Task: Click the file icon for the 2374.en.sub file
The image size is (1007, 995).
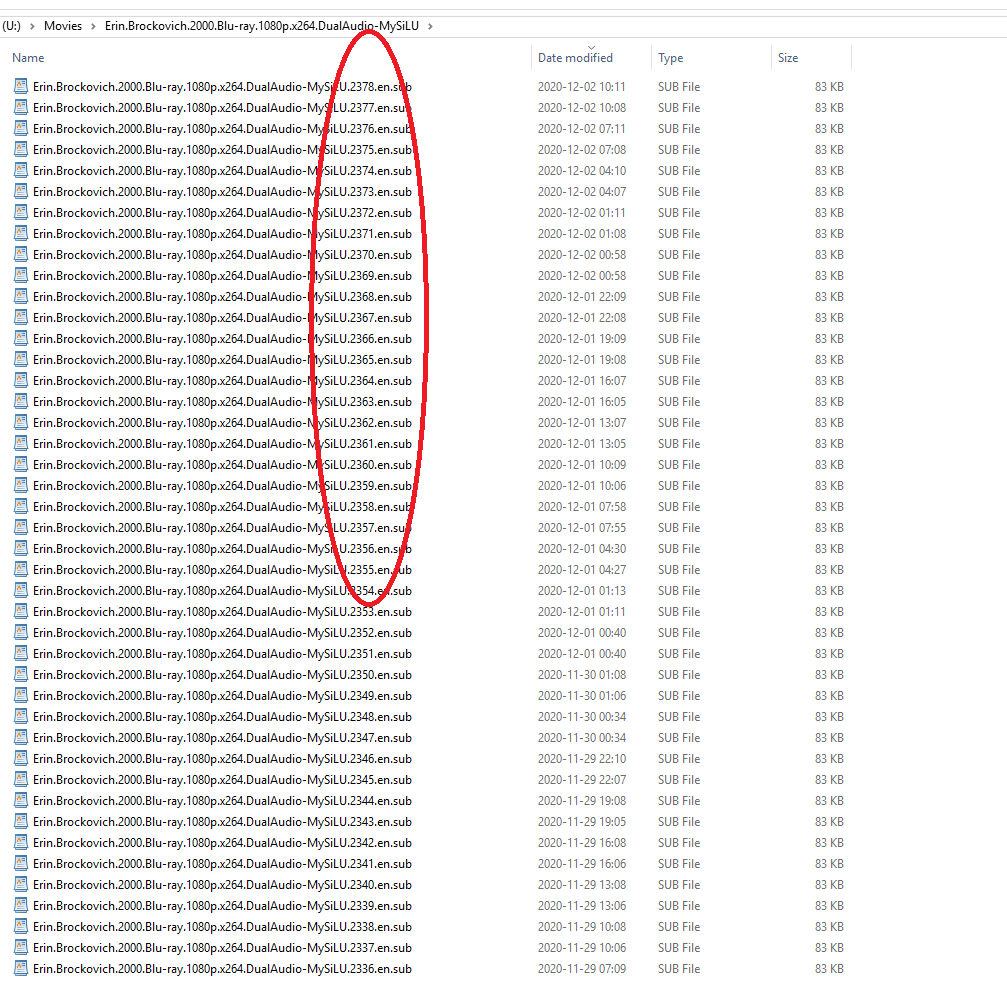Action: [21, 170]
